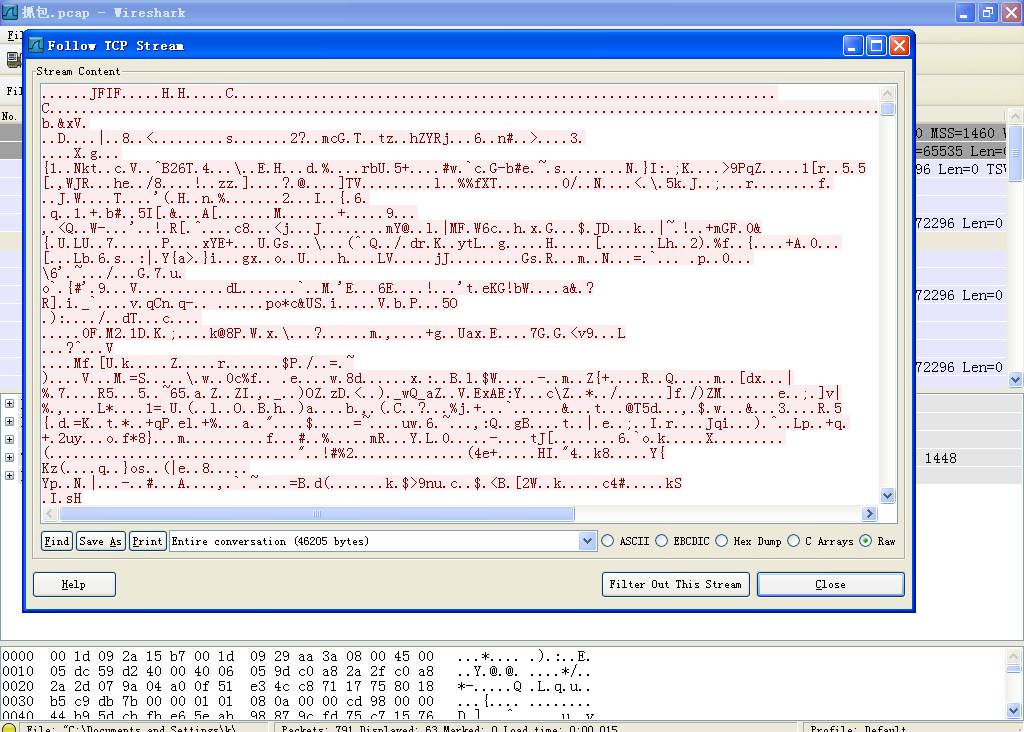
Task: Click the Save As button
Action: [x=100, y=541]
